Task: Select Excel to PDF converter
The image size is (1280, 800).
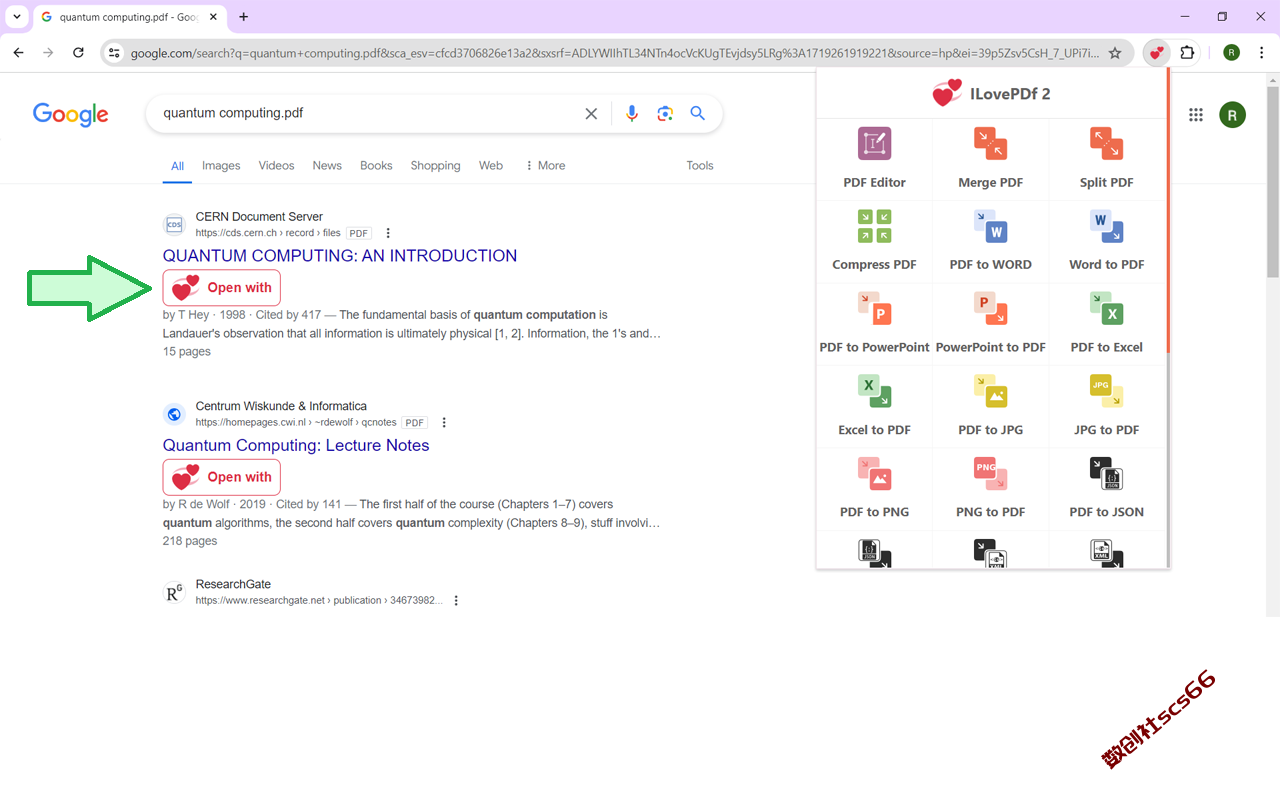Action: pyautogui.click(x=874, y=406)
